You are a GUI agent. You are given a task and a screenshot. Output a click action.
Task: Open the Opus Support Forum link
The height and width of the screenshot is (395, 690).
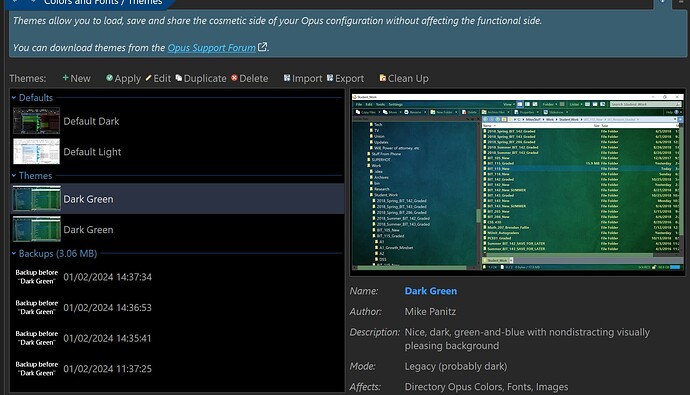coord(211,48)
